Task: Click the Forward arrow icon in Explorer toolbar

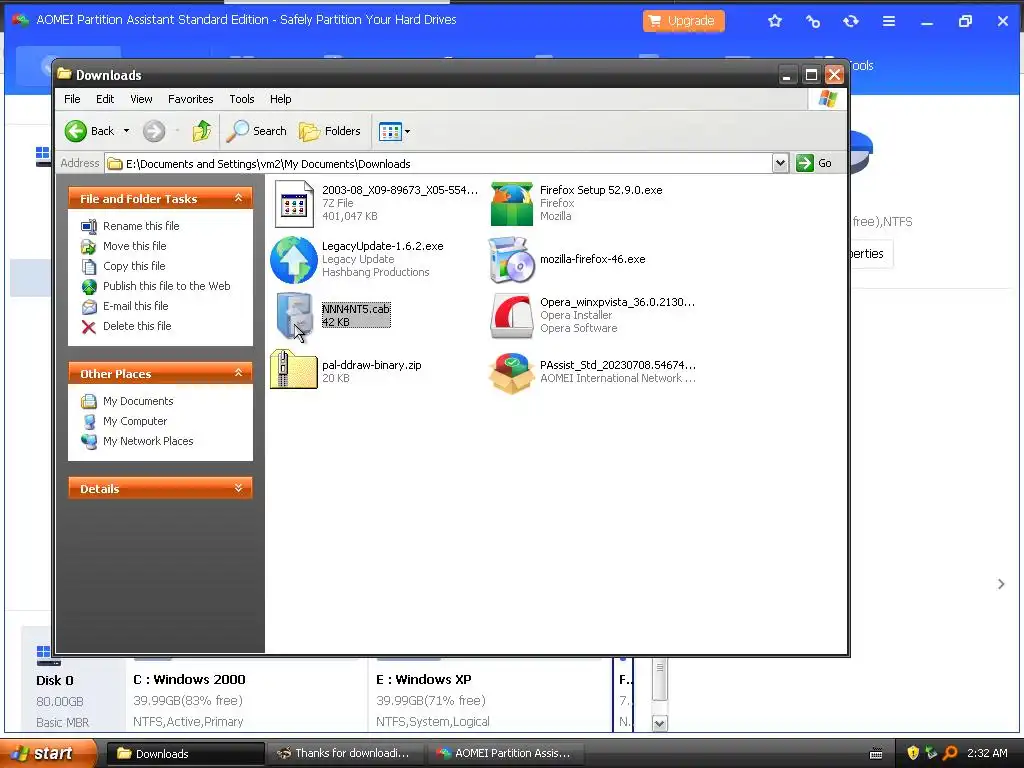Action: [154, 131]
